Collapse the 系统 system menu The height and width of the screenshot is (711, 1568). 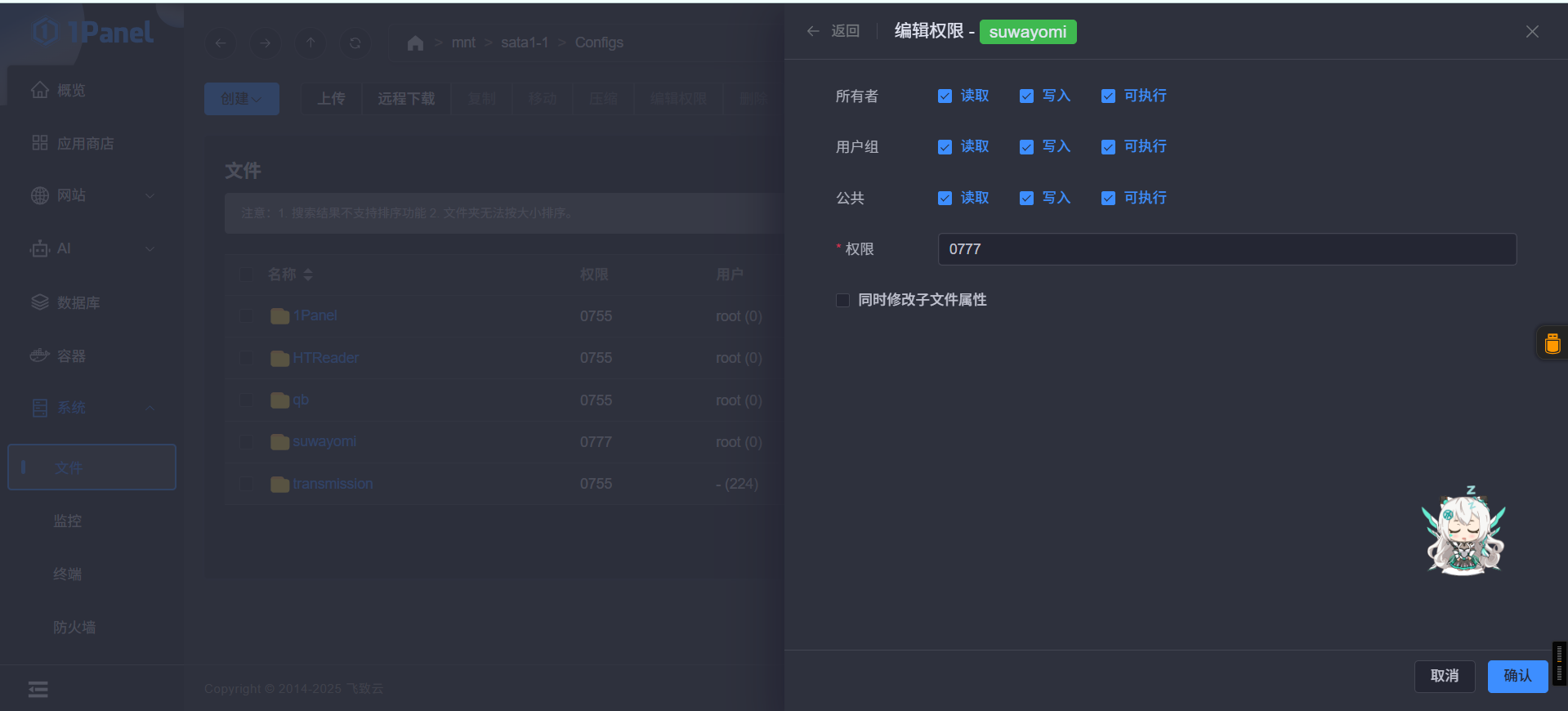(92, 408)
